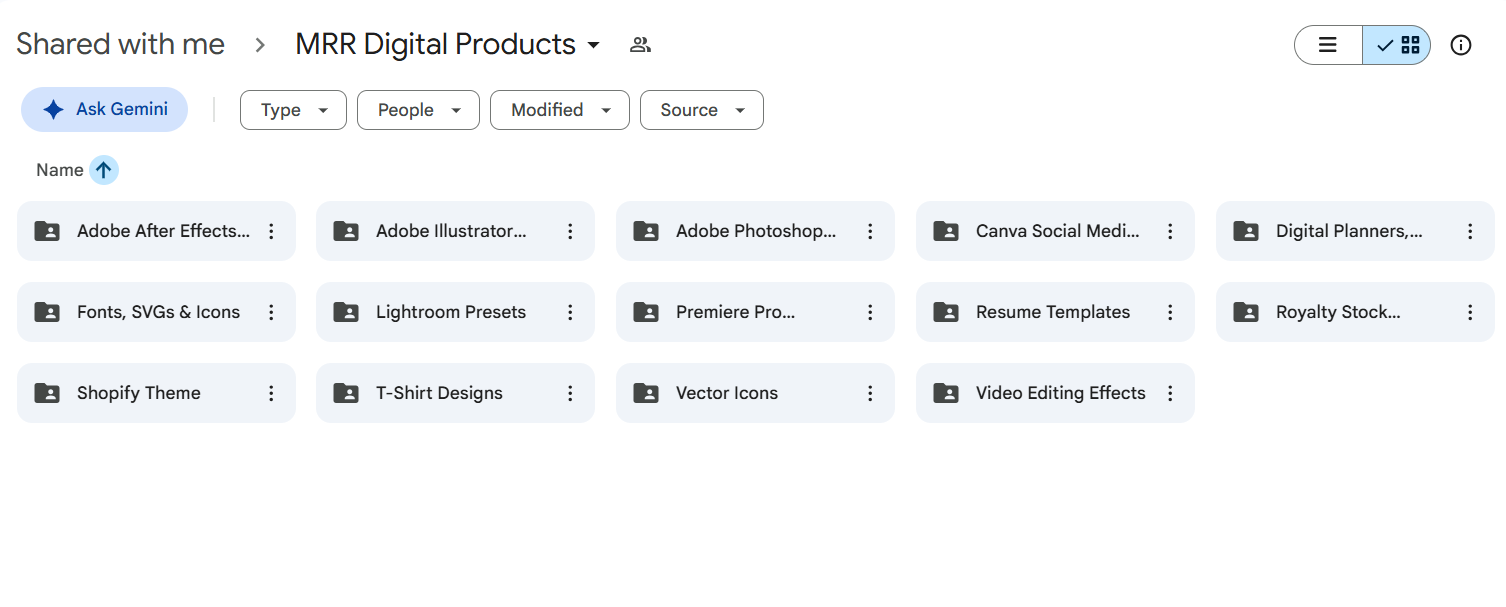Image resolution: width=1506 pixels, height=607 pixels.
Task: Open more actions for Lightroom Presets folder
Action: click(x=570, y=312)
